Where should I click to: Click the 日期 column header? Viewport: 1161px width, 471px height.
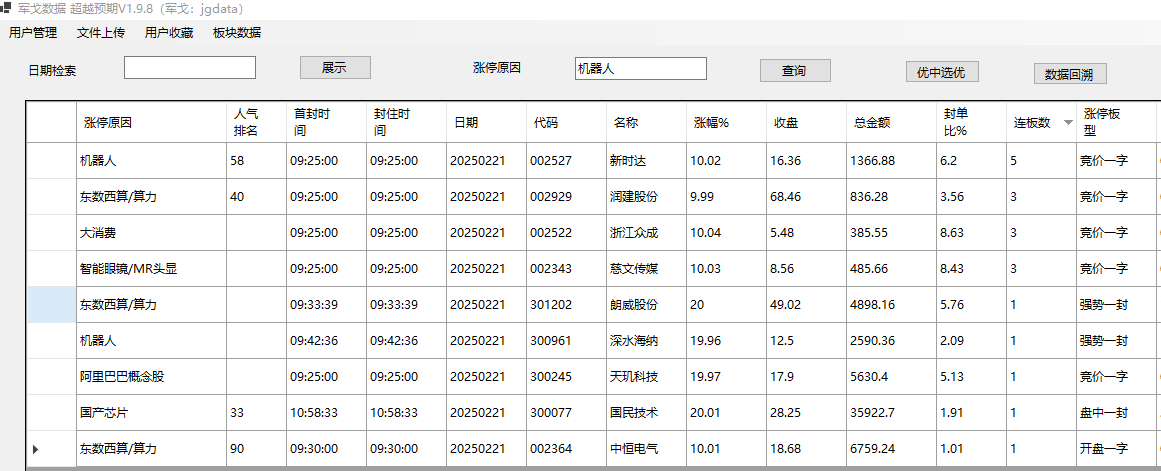(x=486, y=122)
